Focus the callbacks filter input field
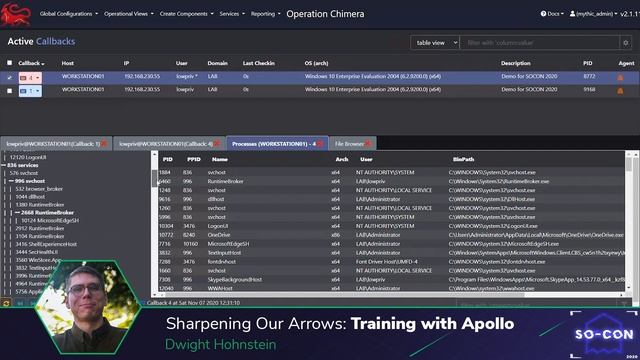This screenshot has height=360, width=640. tap(540, 42)
